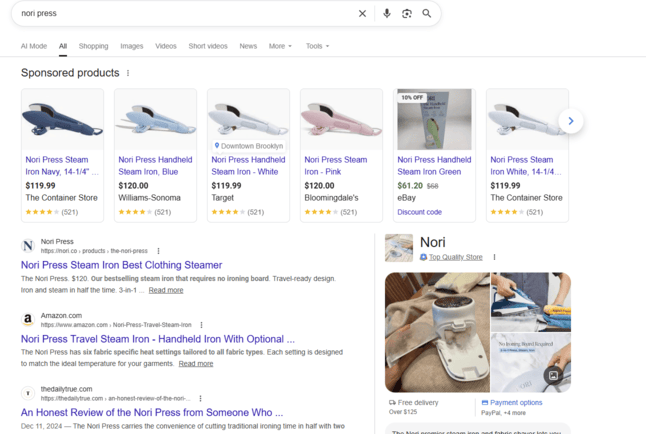Click the Williams-Sonoma seller name
Screen dimensions: 646x434
point(150,198)
